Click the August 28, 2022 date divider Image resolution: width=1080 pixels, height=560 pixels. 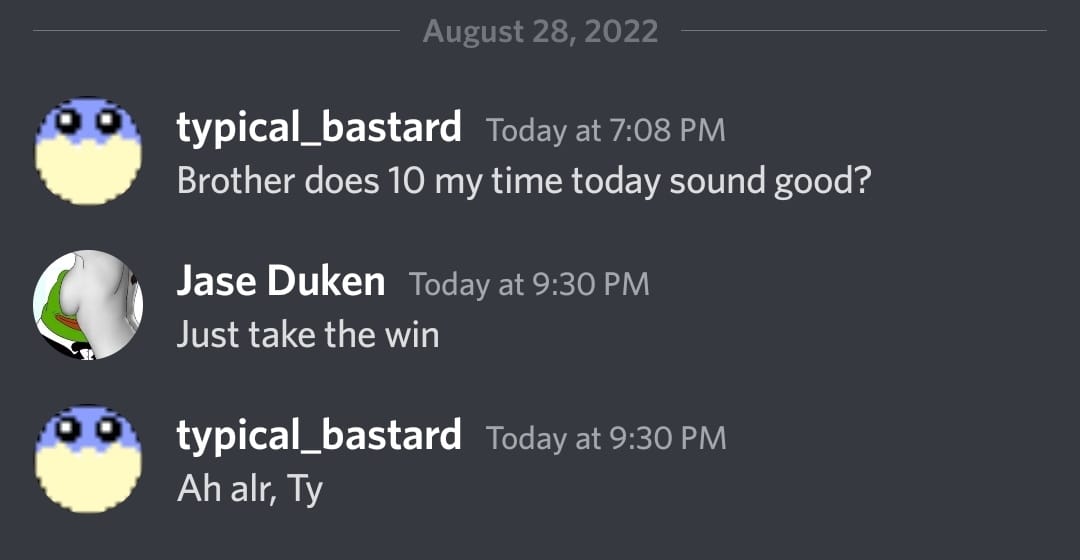pos(541,32)
